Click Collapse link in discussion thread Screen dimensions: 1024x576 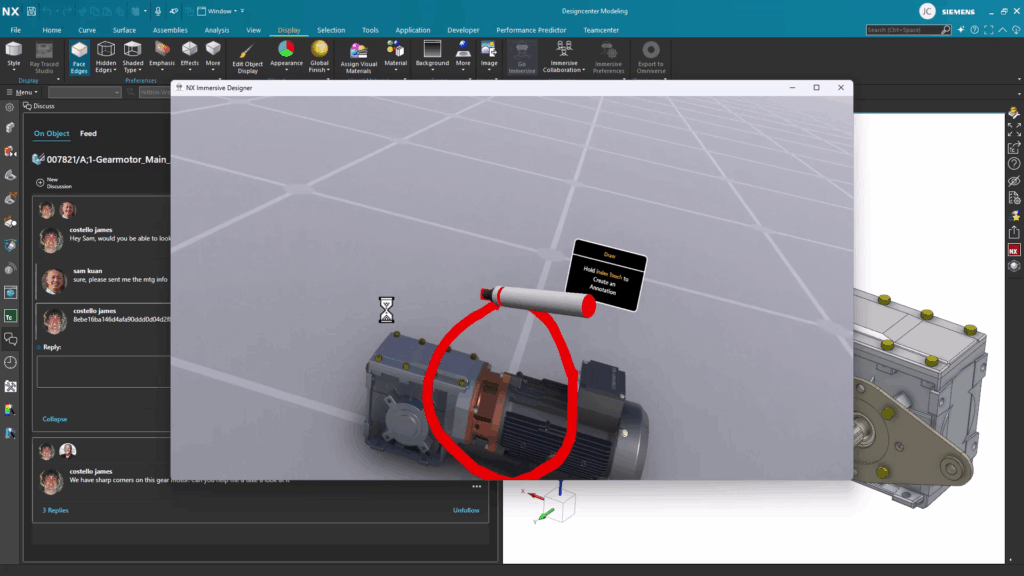coord(55,419)
